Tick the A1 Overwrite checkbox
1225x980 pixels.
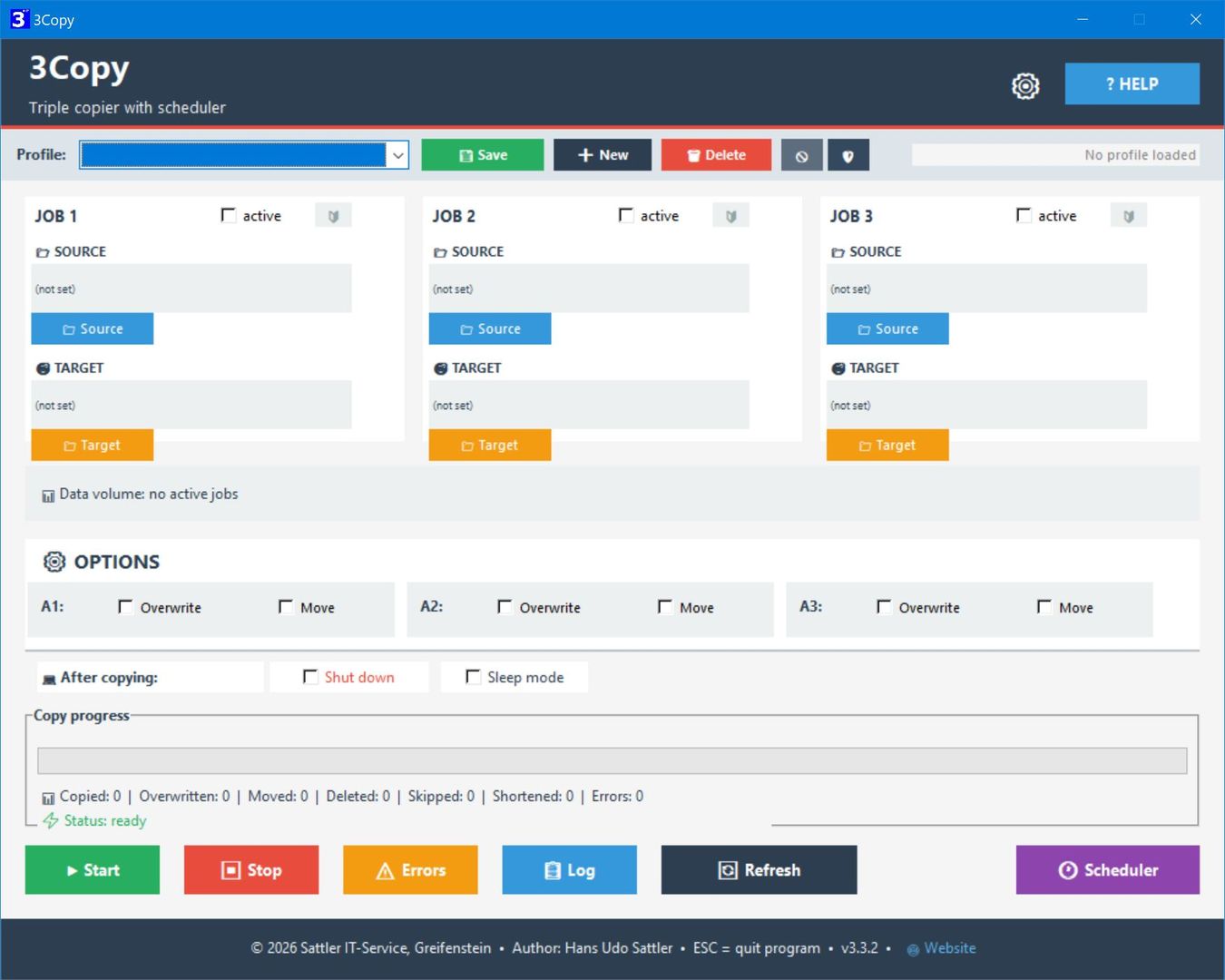126,607
